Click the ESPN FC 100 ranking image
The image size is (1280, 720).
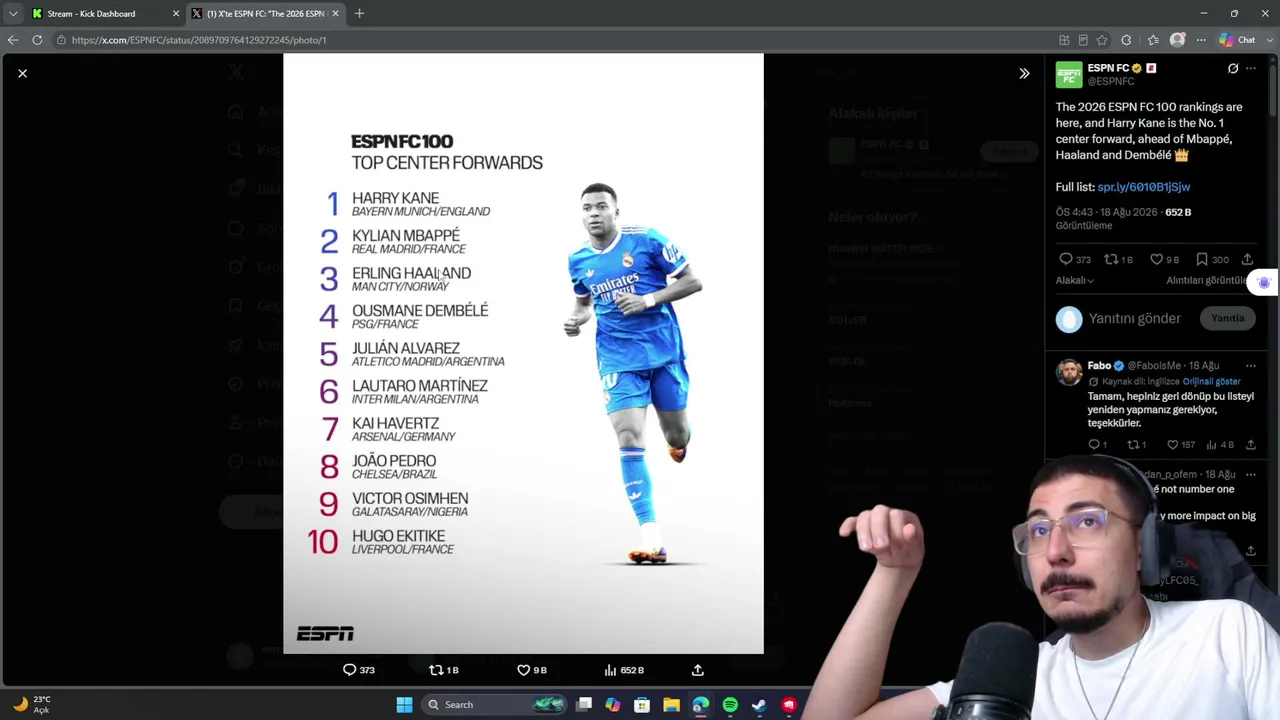[x=523, y=353]
